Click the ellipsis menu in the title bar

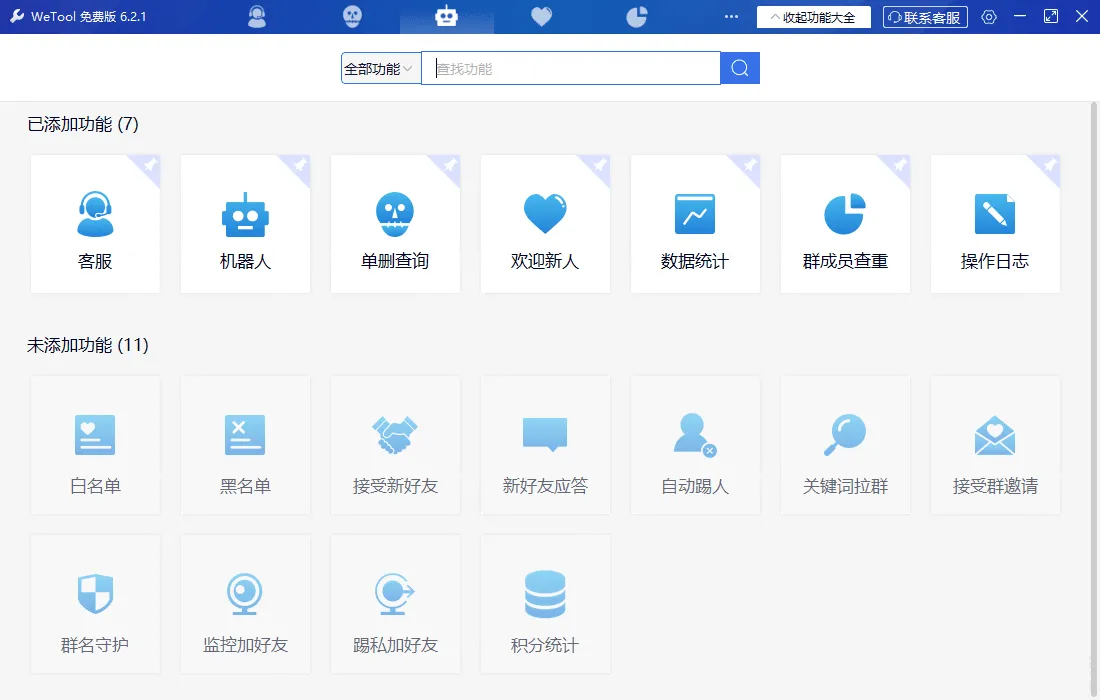(731, 16)
